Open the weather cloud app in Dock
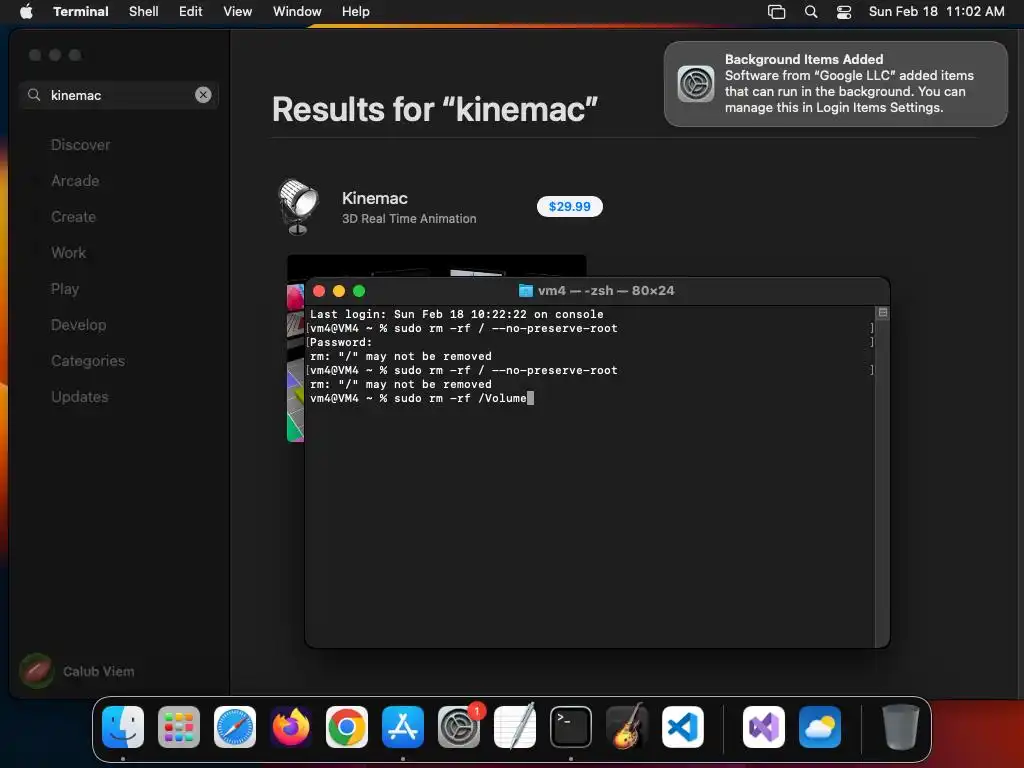This screenshot has width=1024, height=768. [x=820, y=727]
